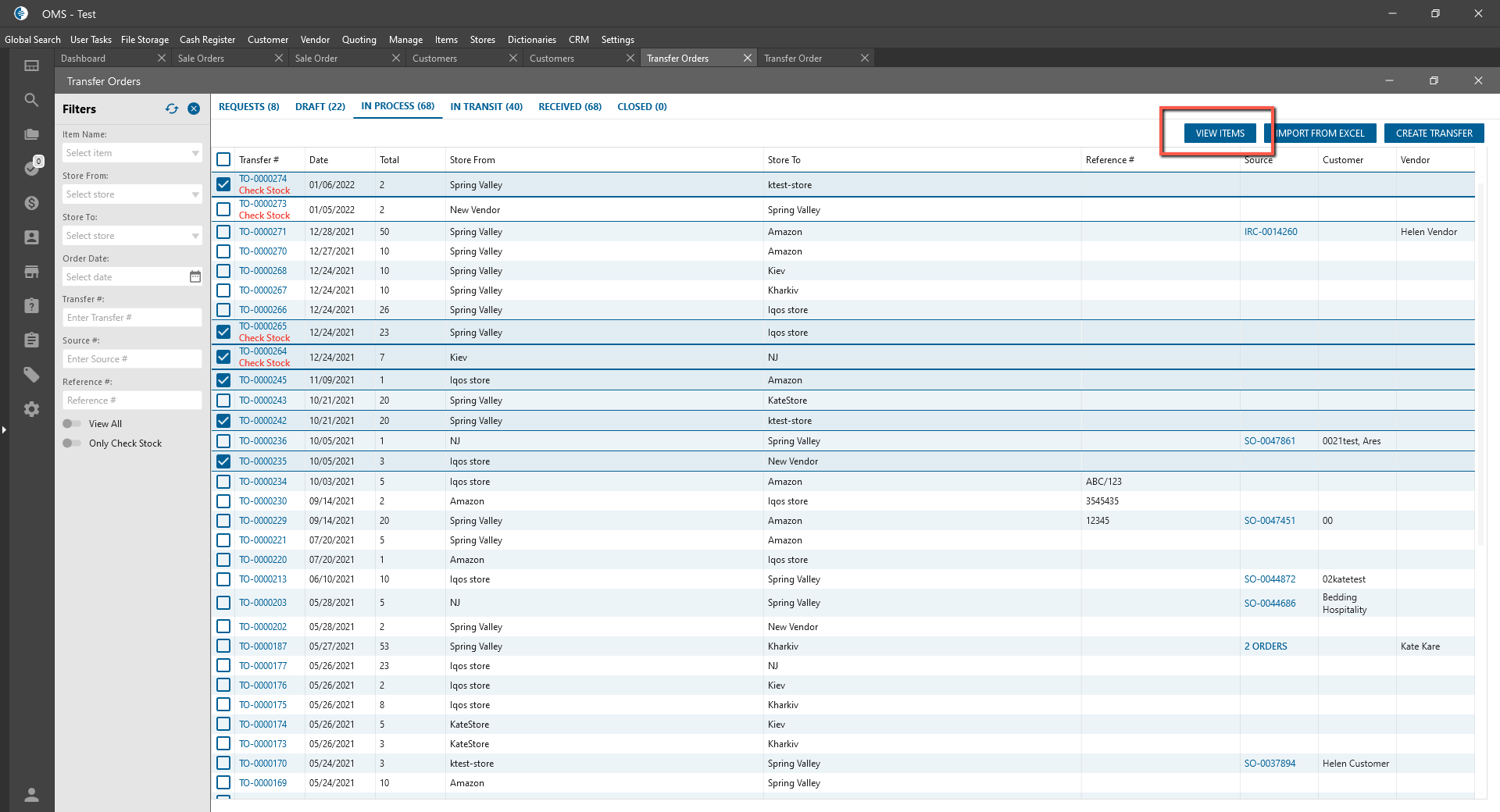Click the price tag sidebar icon
The width and height of the screenshot is (1500, 812).
pyautogui.click(x=31, y=375)
